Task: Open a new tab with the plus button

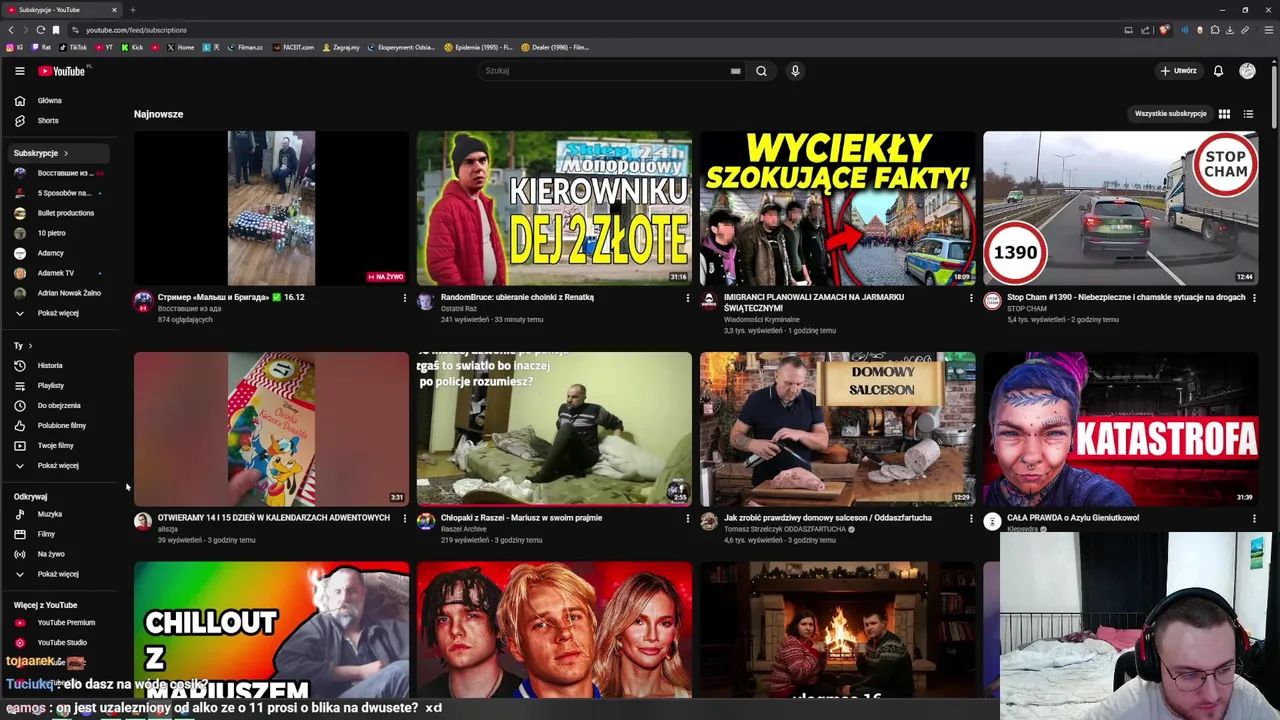Action: (132, 10)
